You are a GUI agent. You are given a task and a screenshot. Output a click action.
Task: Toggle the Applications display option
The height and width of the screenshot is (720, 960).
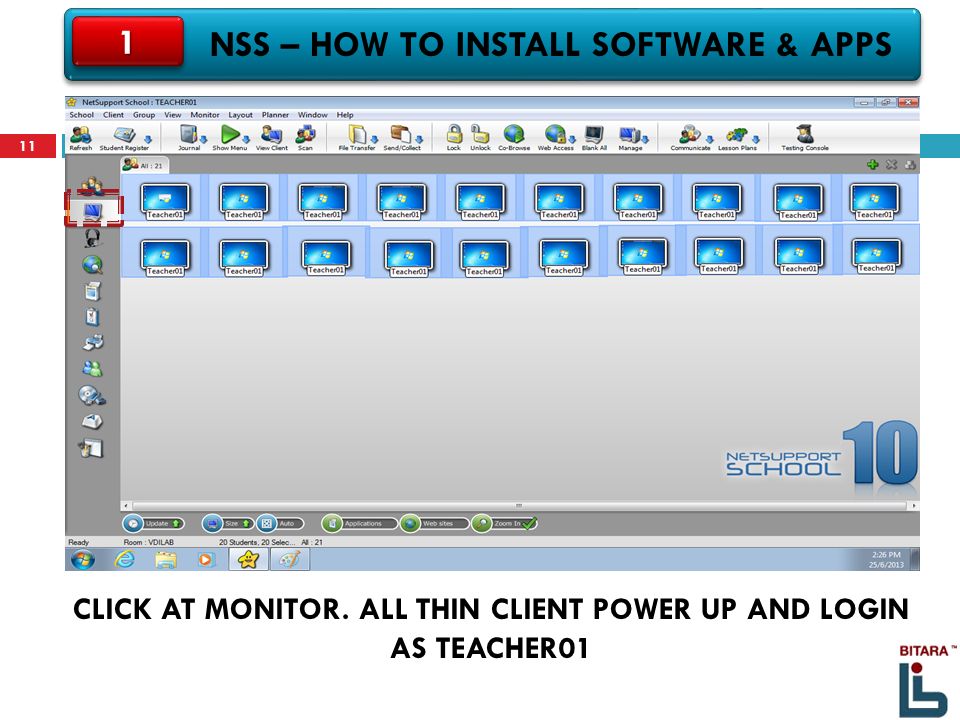click(358, 523)
